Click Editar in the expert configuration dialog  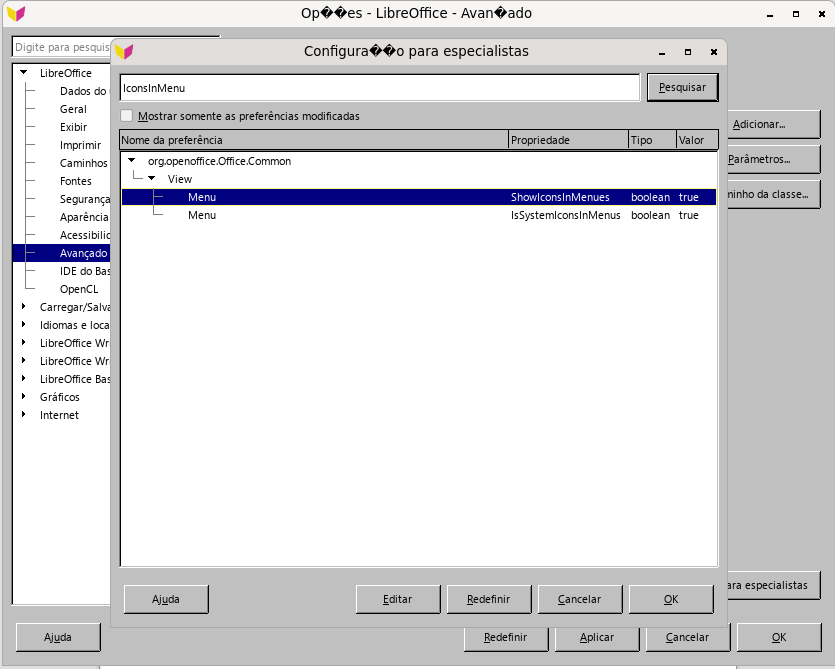tap(398, 599)
